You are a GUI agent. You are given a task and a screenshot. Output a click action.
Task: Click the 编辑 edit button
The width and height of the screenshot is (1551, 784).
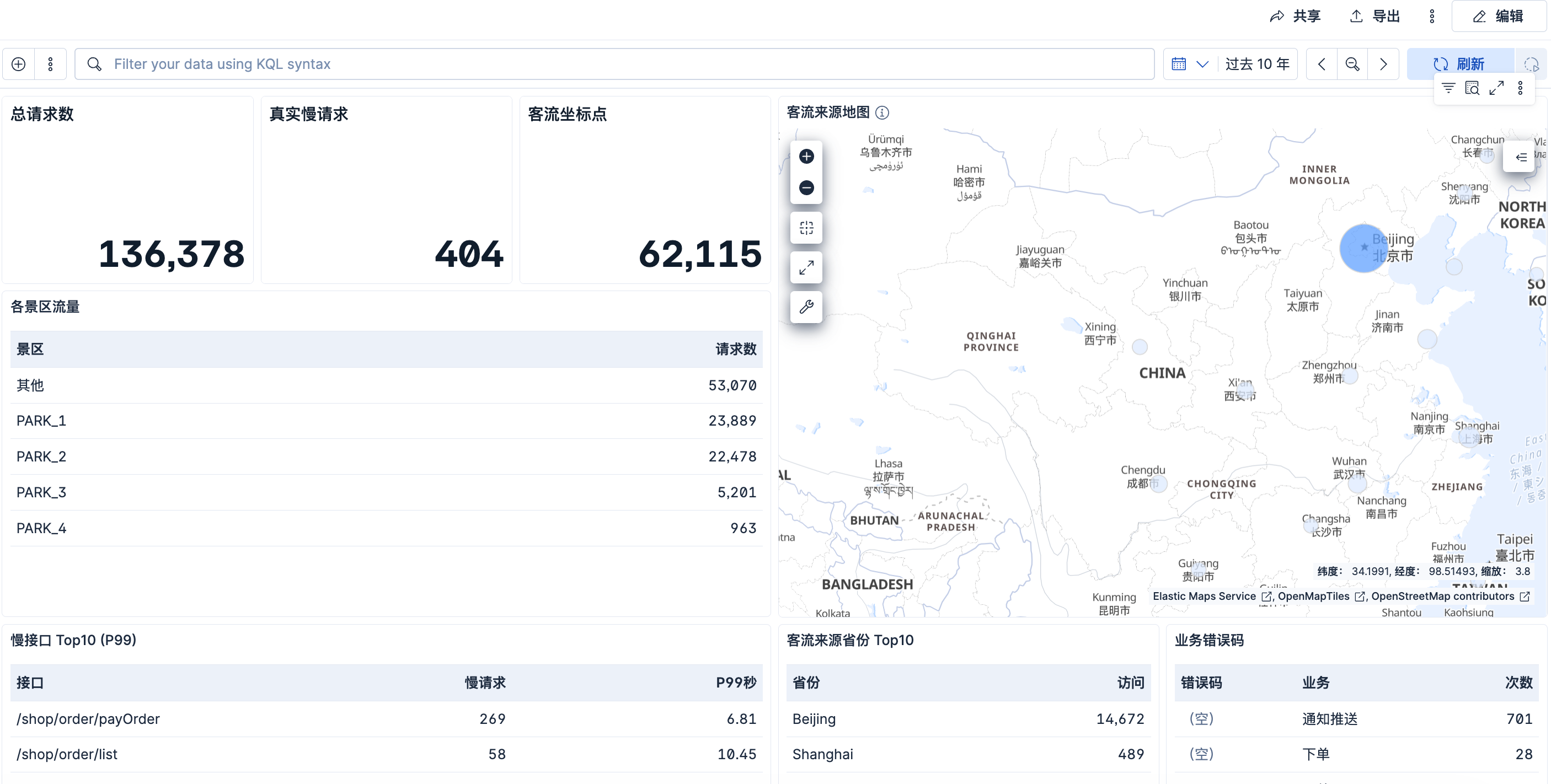tap(1499, 16)
